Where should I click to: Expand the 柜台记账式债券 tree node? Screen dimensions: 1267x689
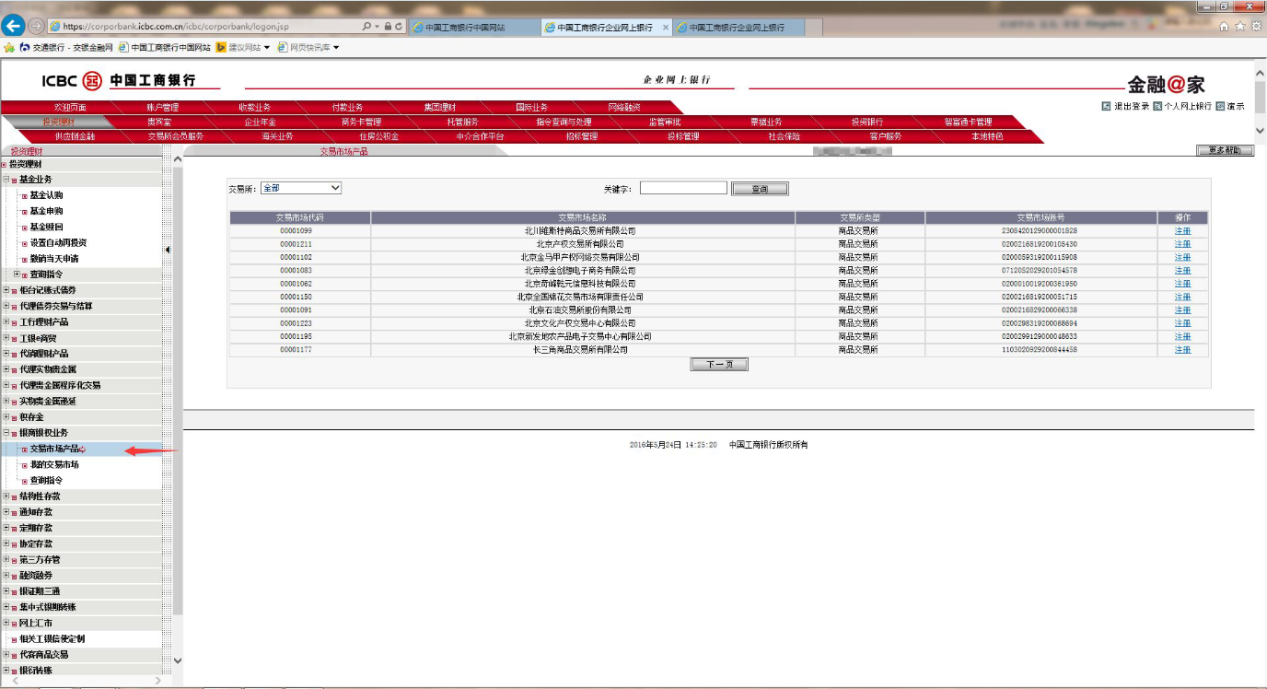coord(5,290)
